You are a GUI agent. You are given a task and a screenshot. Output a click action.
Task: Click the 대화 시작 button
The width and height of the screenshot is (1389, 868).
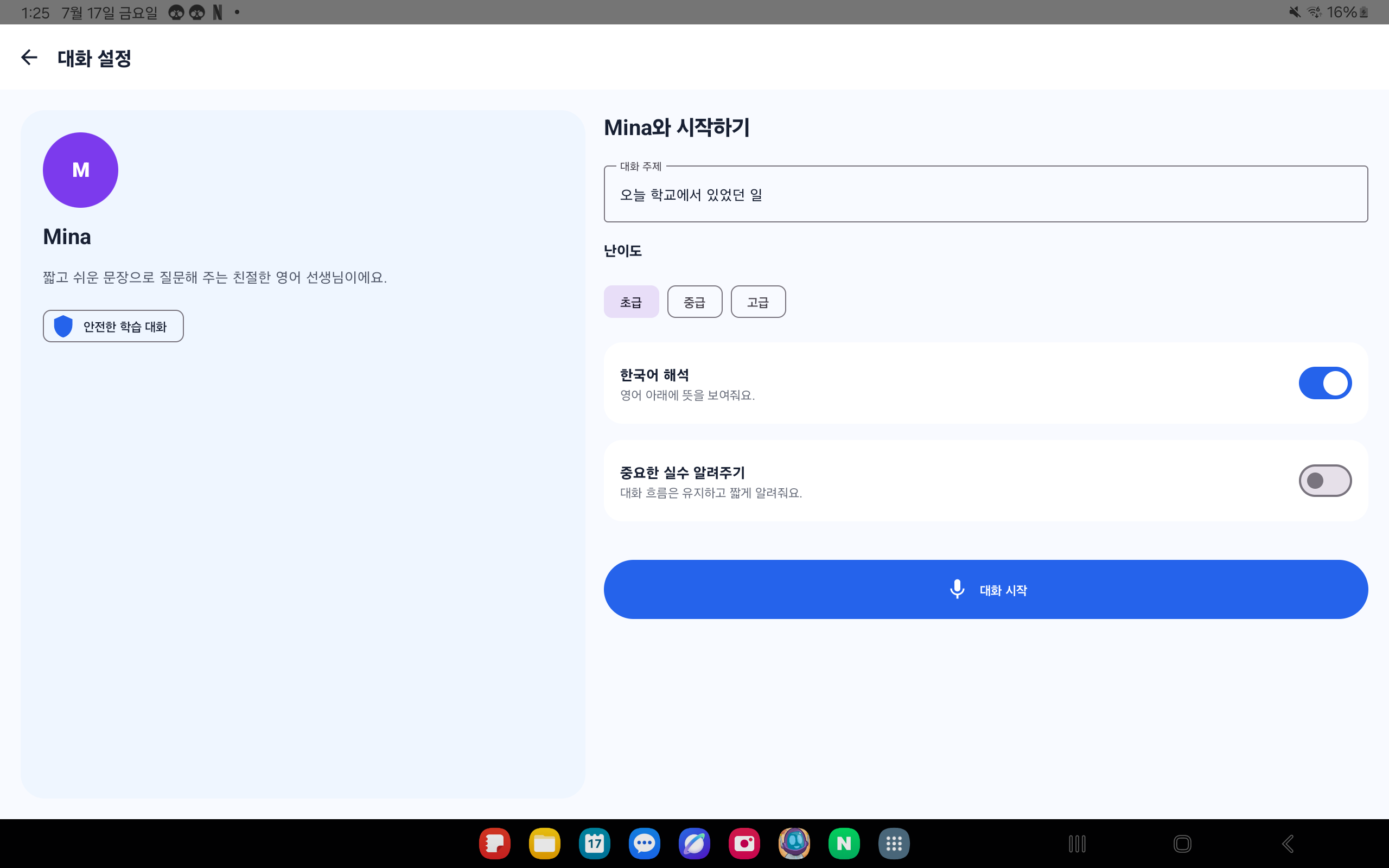(x=985, y=590)
